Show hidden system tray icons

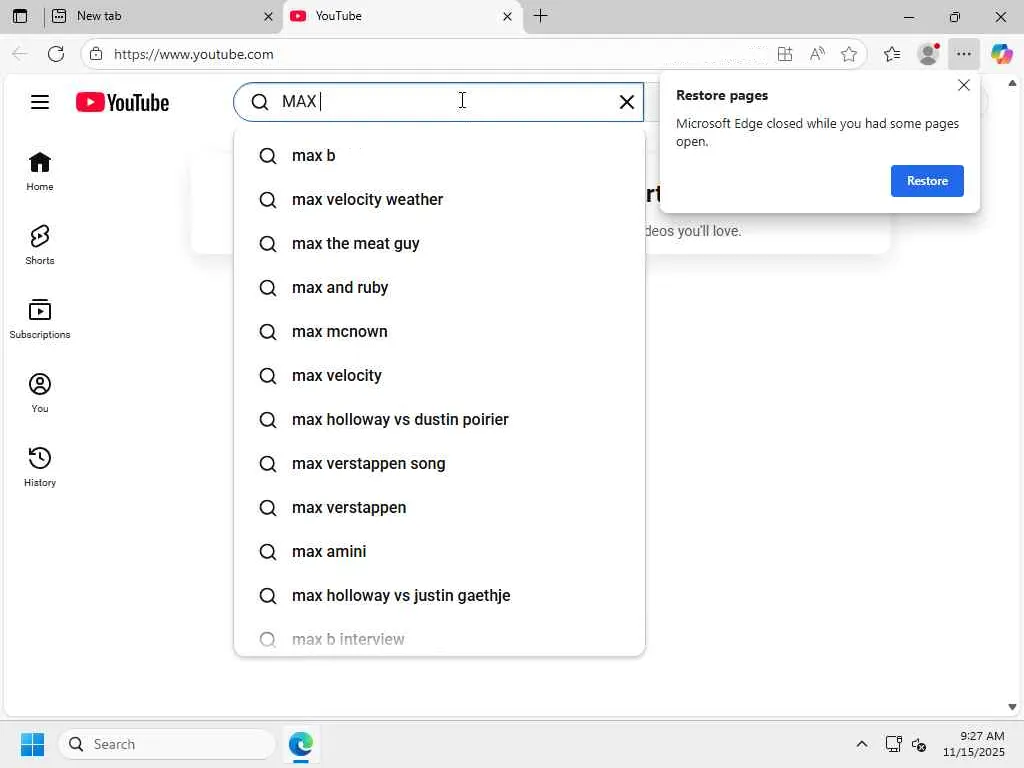coord(861,744)
